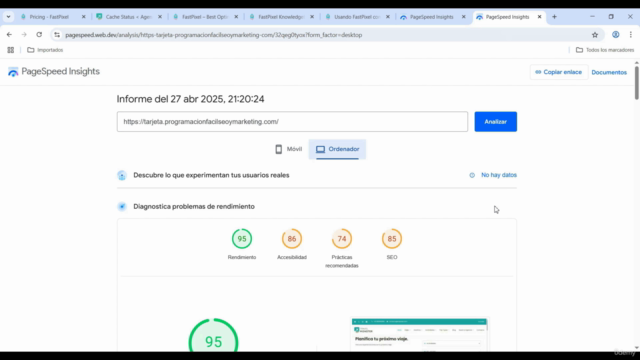Switch to the Pricing - FastPixel tab
Image resolution: width=640 pixels, height=360 pixels.
[49, 17]
